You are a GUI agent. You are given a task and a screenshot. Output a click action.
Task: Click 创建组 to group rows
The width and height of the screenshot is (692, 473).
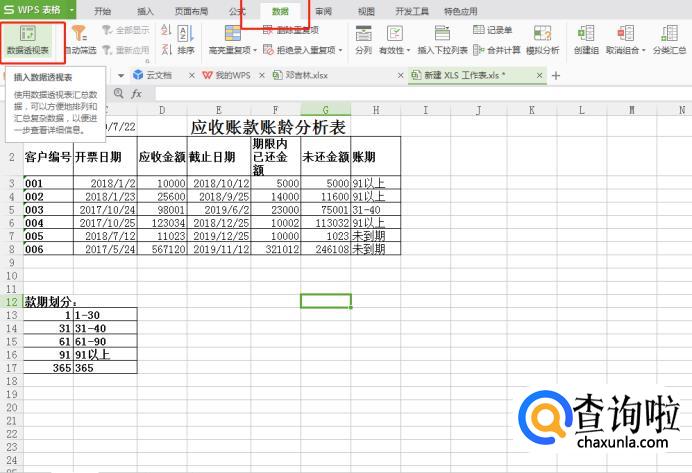click(x=586, y=41)
